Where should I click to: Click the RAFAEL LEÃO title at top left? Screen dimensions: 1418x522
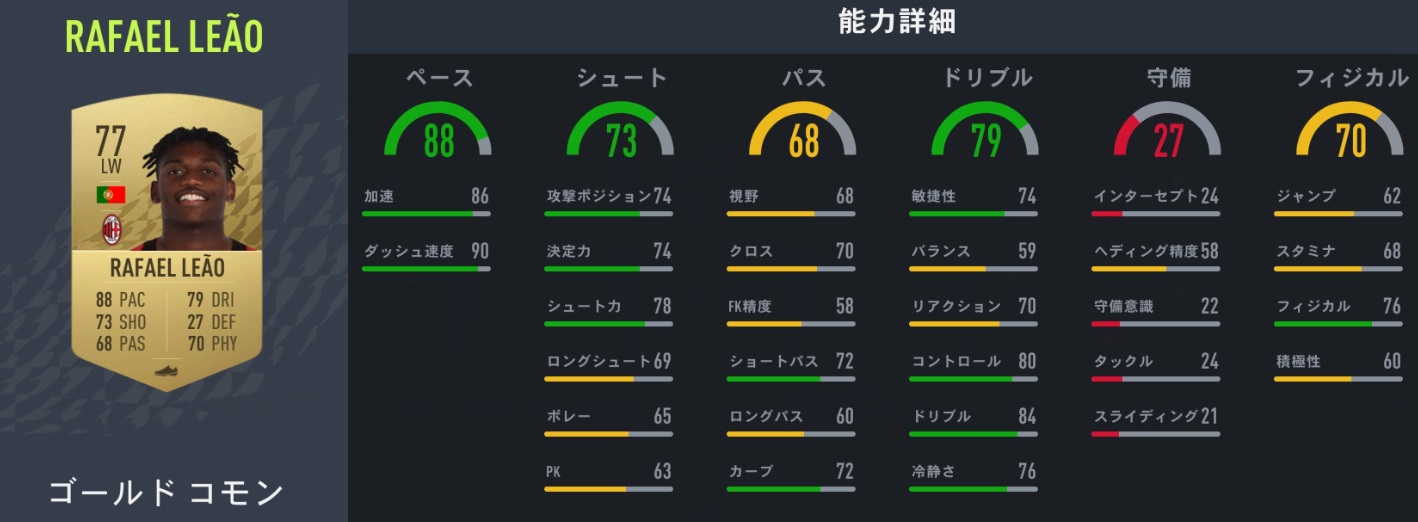pyautogui.click(x=164, y=36)
